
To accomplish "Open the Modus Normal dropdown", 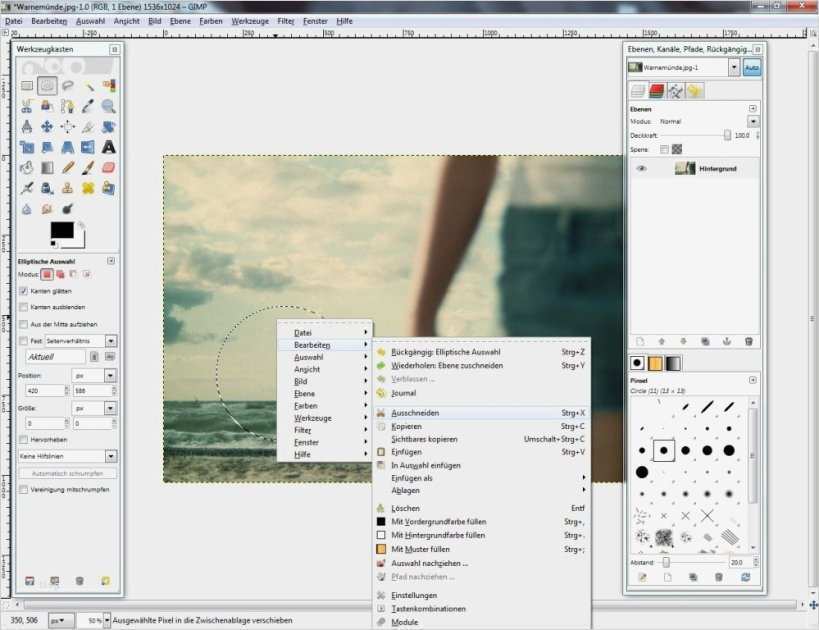I will [x=753, y=121].
